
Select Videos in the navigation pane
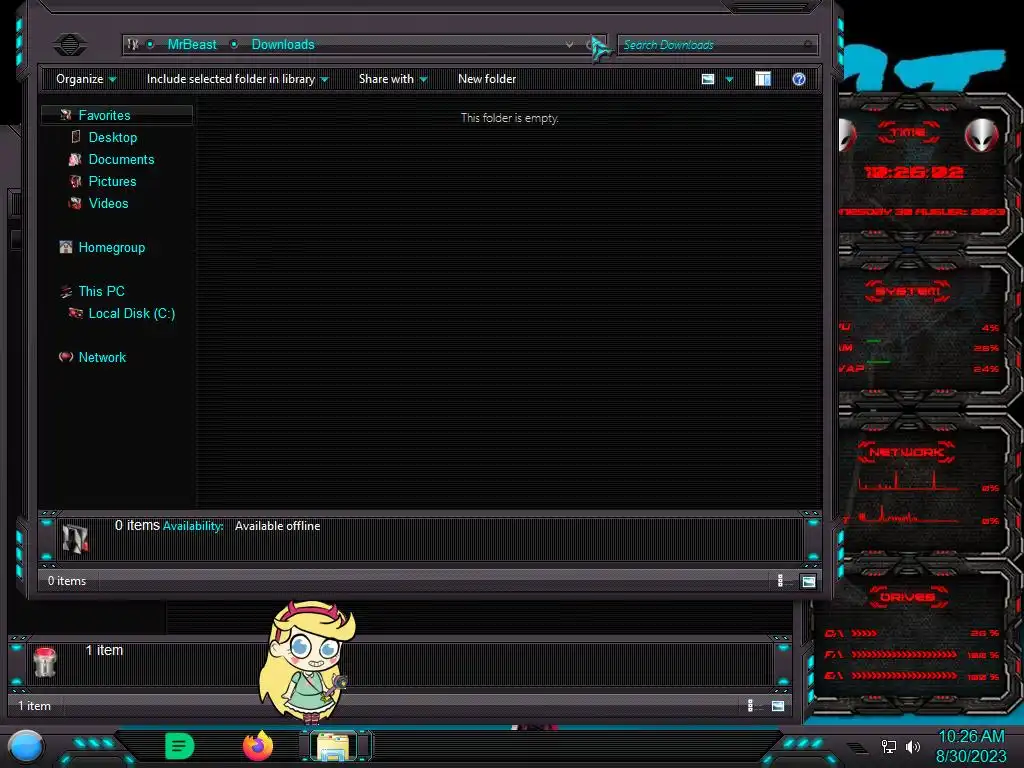click(108, 203)
